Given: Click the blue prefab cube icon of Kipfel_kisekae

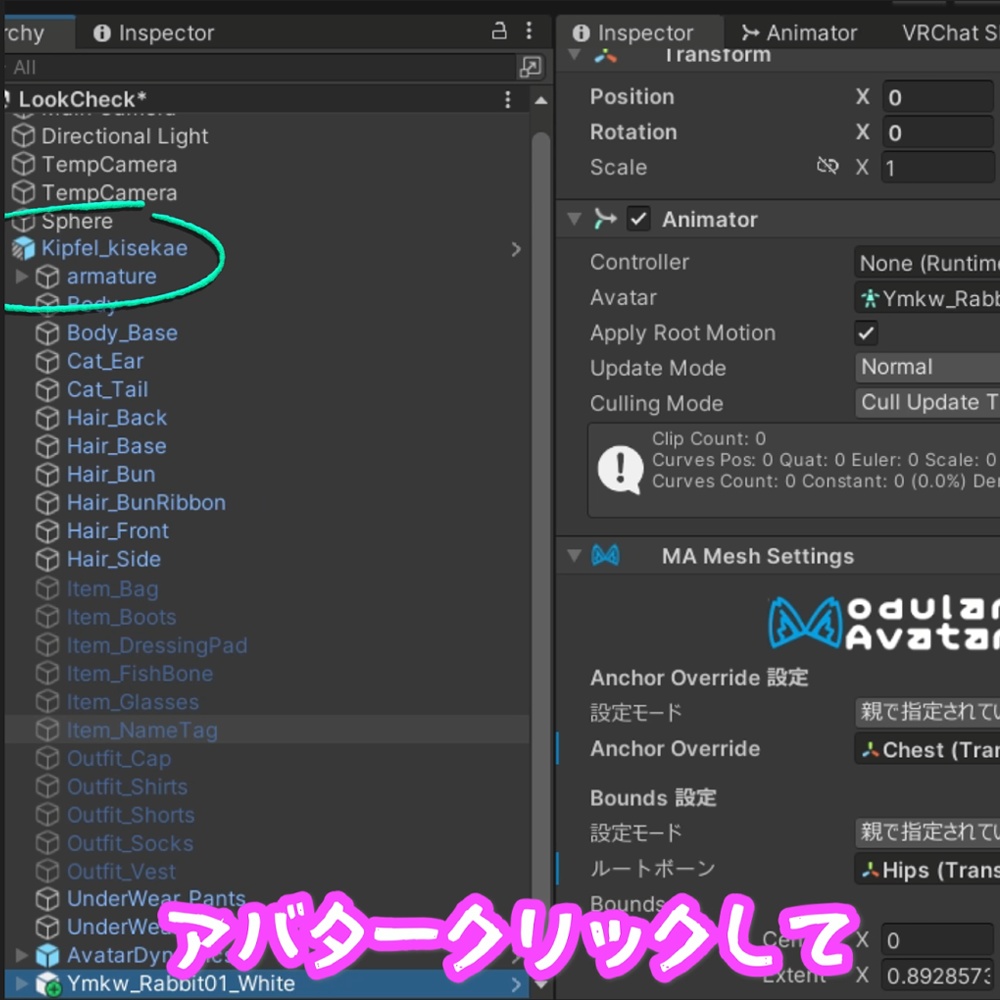Looking at the screenshot, I should tap(22, 248).
